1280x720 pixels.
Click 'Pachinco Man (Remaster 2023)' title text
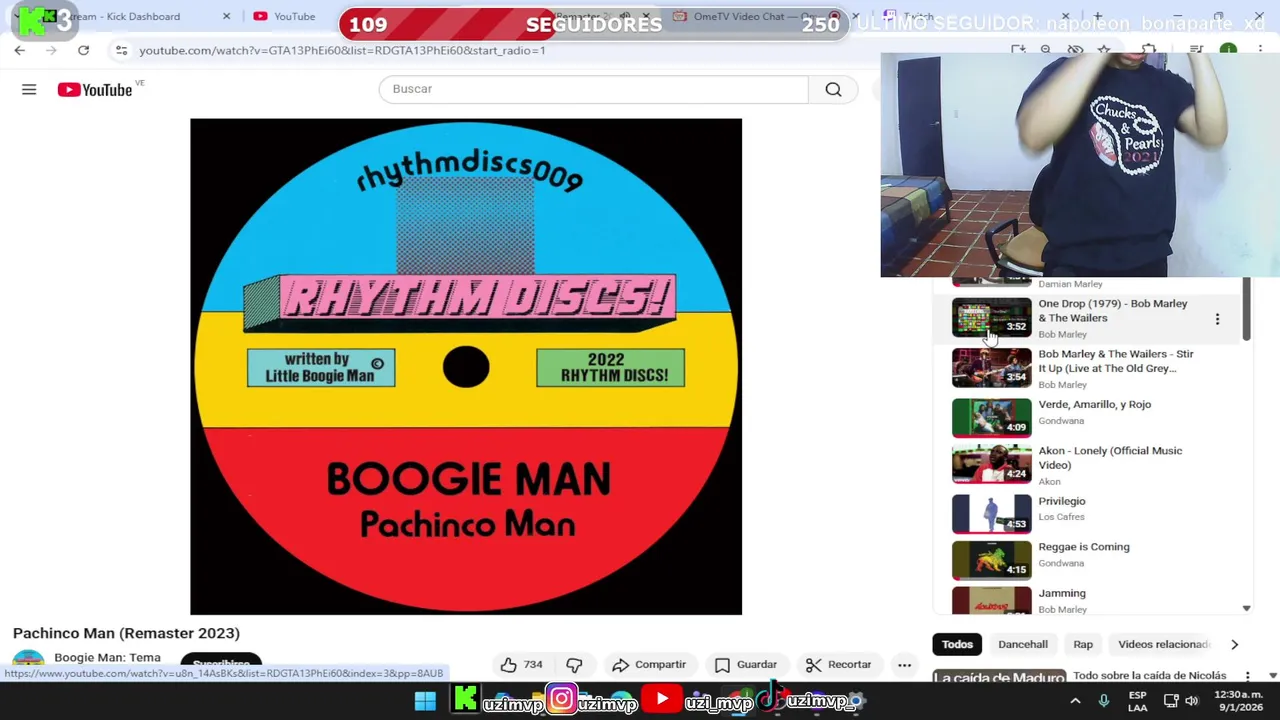coord(126,633)
